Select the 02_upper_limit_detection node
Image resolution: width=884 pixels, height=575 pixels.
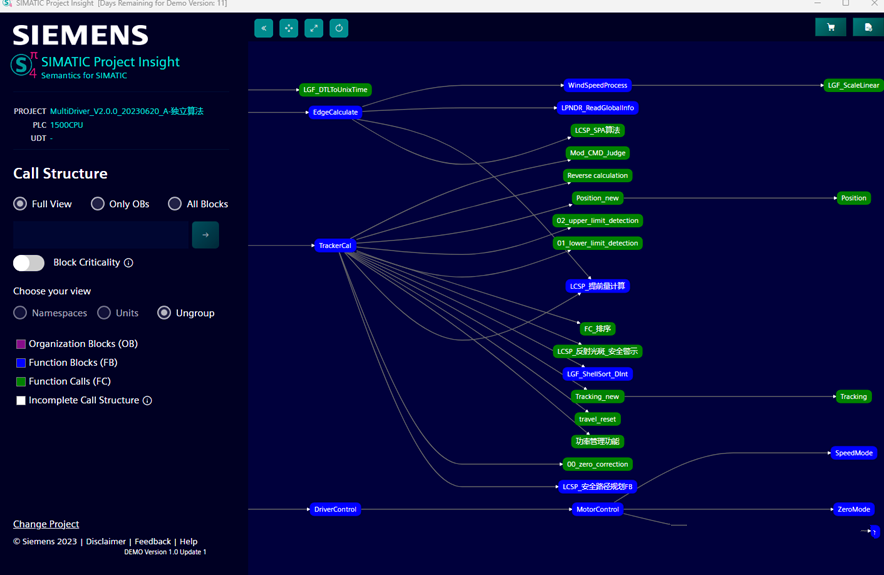[598, 220]
